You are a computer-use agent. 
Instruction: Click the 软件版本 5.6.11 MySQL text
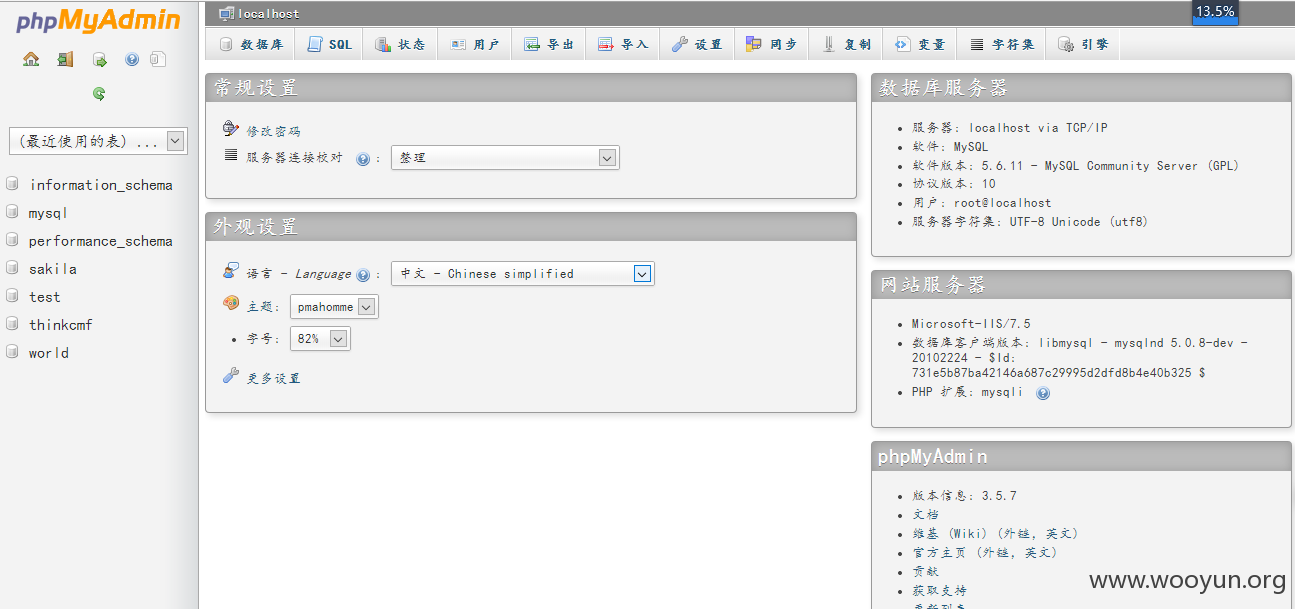pyautogui.click(x=1076, y=166)
